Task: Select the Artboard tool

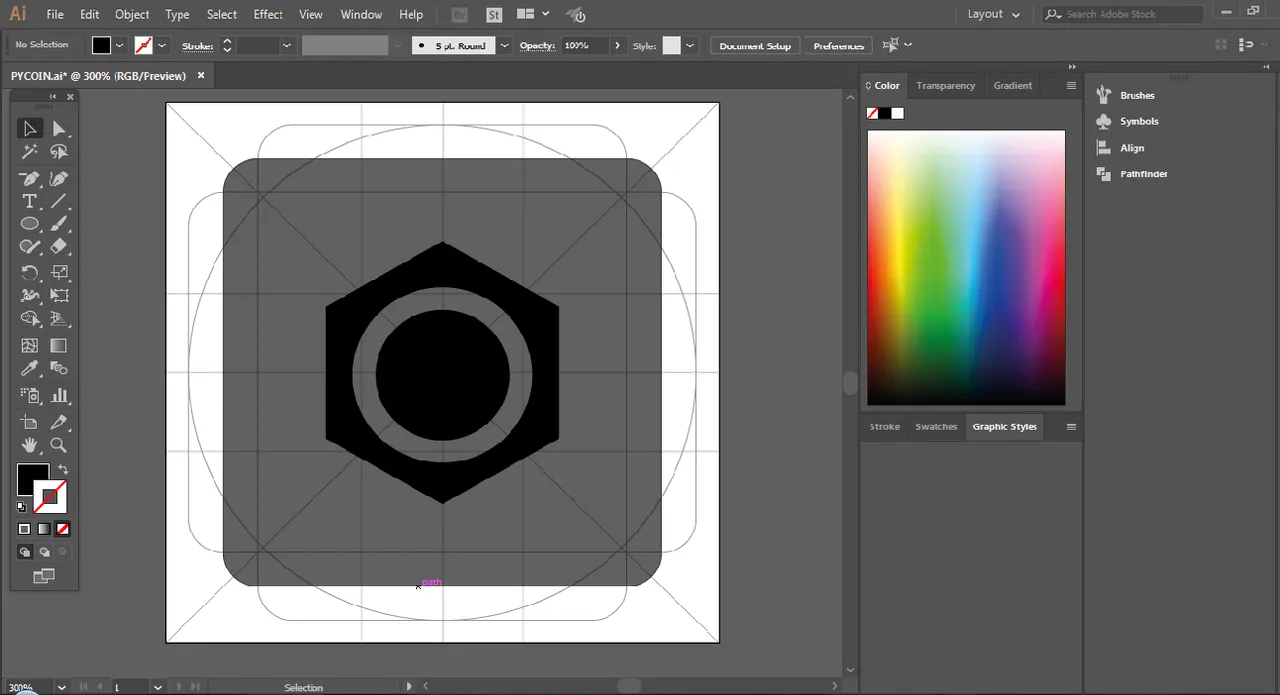Action: pyautogui.click(x=30, y=422)
